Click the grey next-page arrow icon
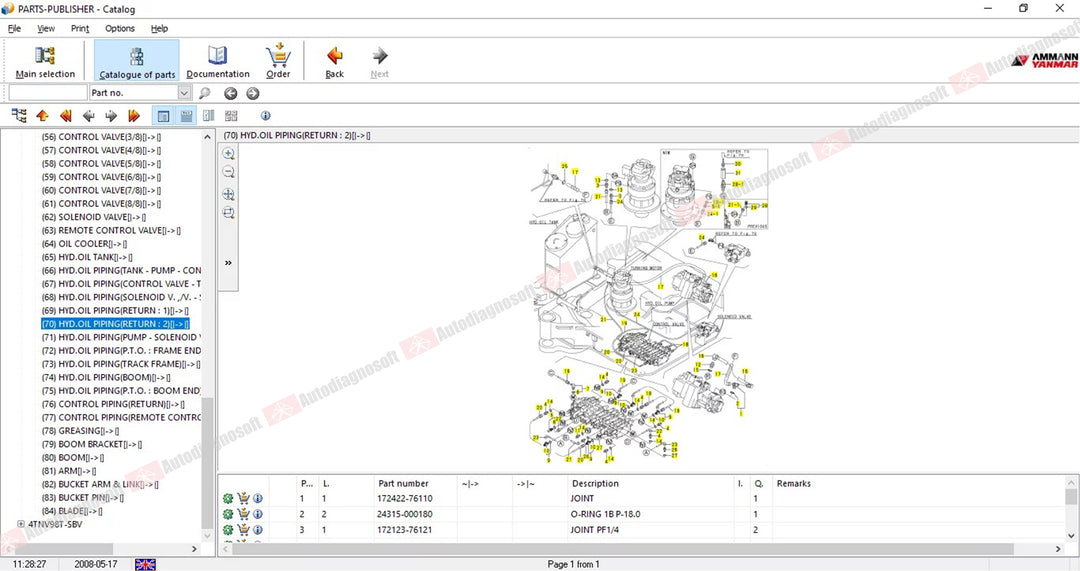This screenshot has height=571, width=1080. 111,116
